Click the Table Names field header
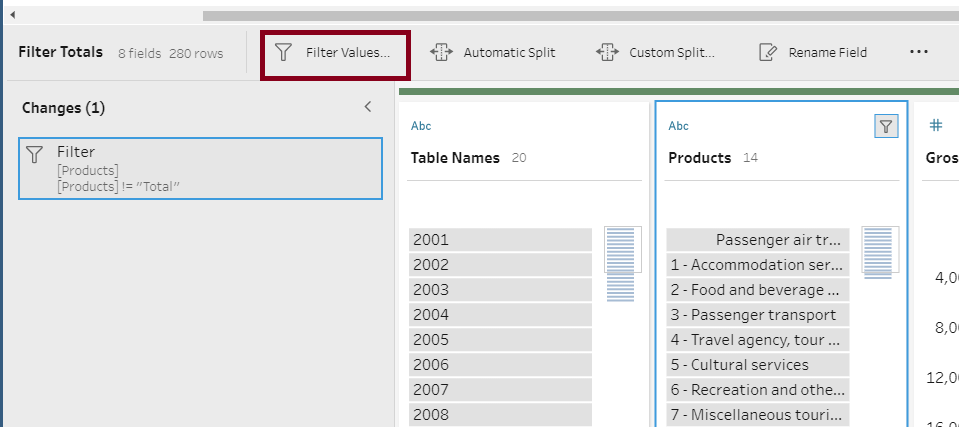The image size is (959, 427). click(455, 158)
